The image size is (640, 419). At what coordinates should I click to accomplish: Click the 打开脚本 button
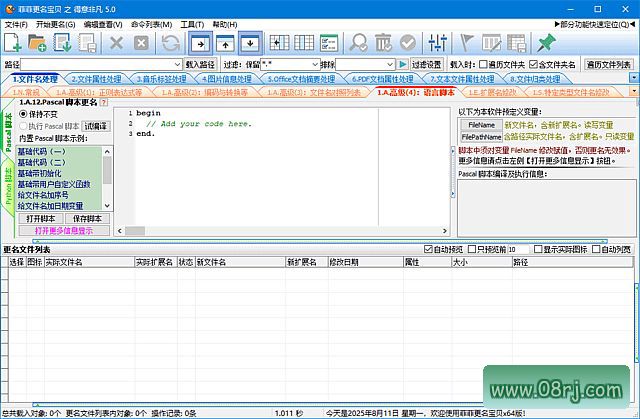[x=40, y=218]
